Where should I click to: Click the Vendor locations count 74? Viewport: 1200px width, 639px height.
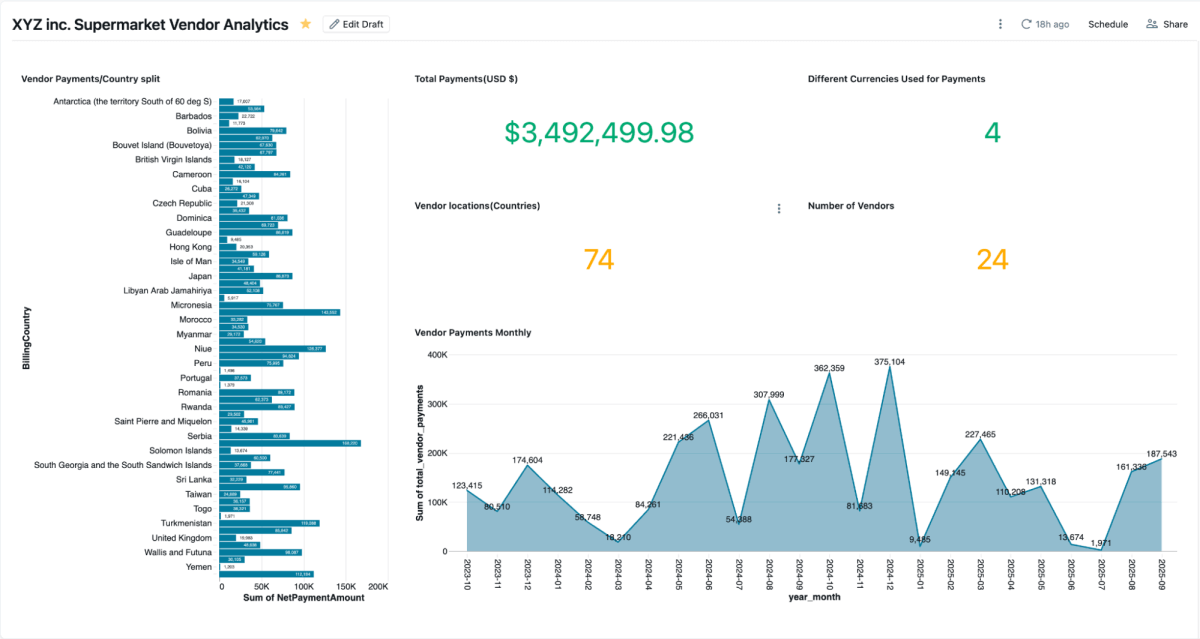(598, 260)
